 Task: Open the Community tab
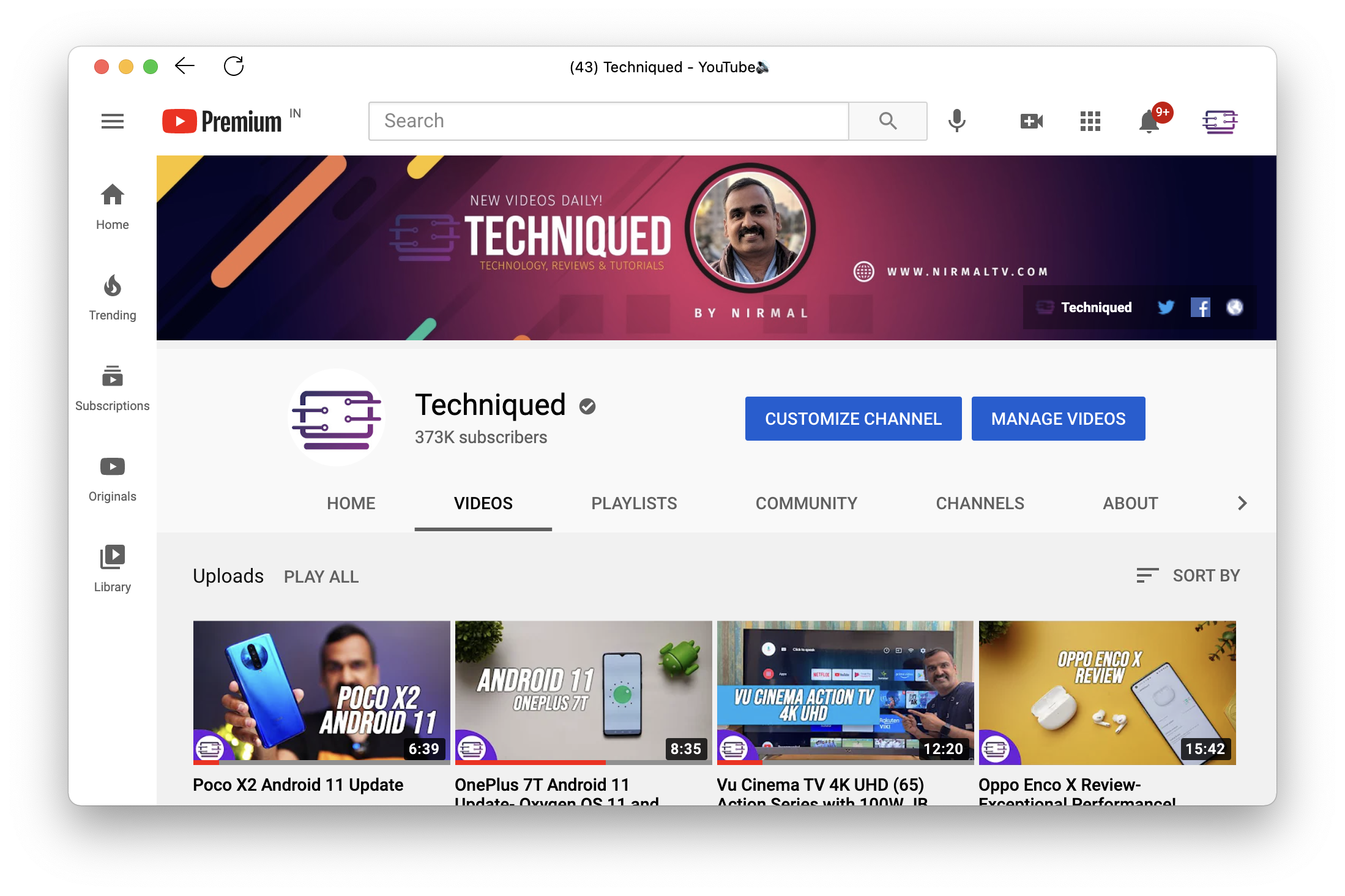point(807,503)
